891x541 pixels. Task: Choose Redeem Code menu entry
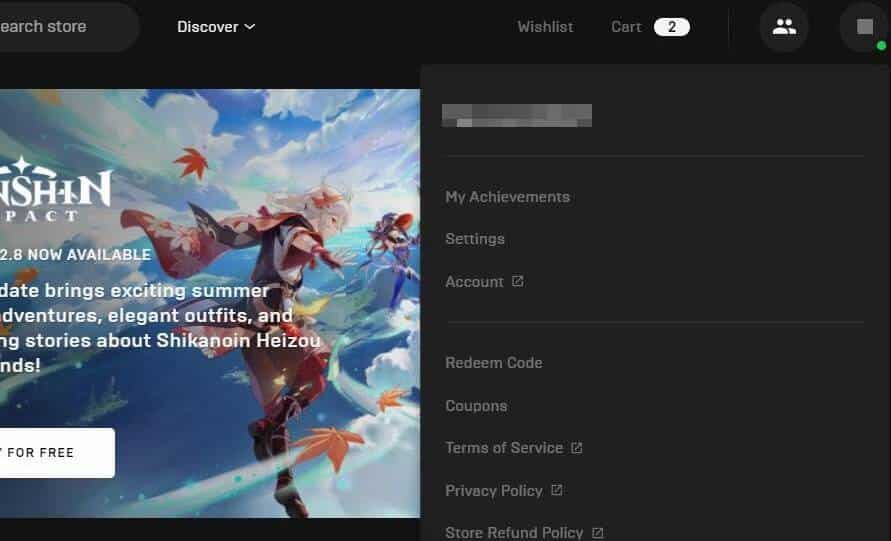[x=494, y=363]
